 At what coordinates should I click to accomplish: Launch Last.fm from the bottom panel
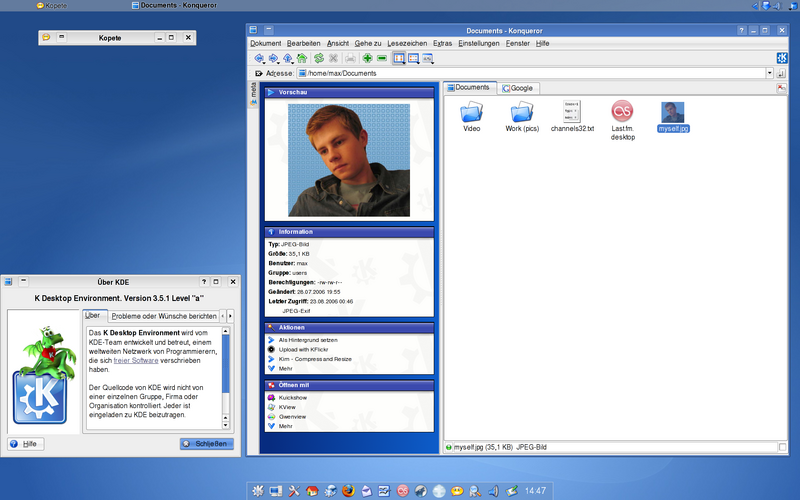point(403,491)
